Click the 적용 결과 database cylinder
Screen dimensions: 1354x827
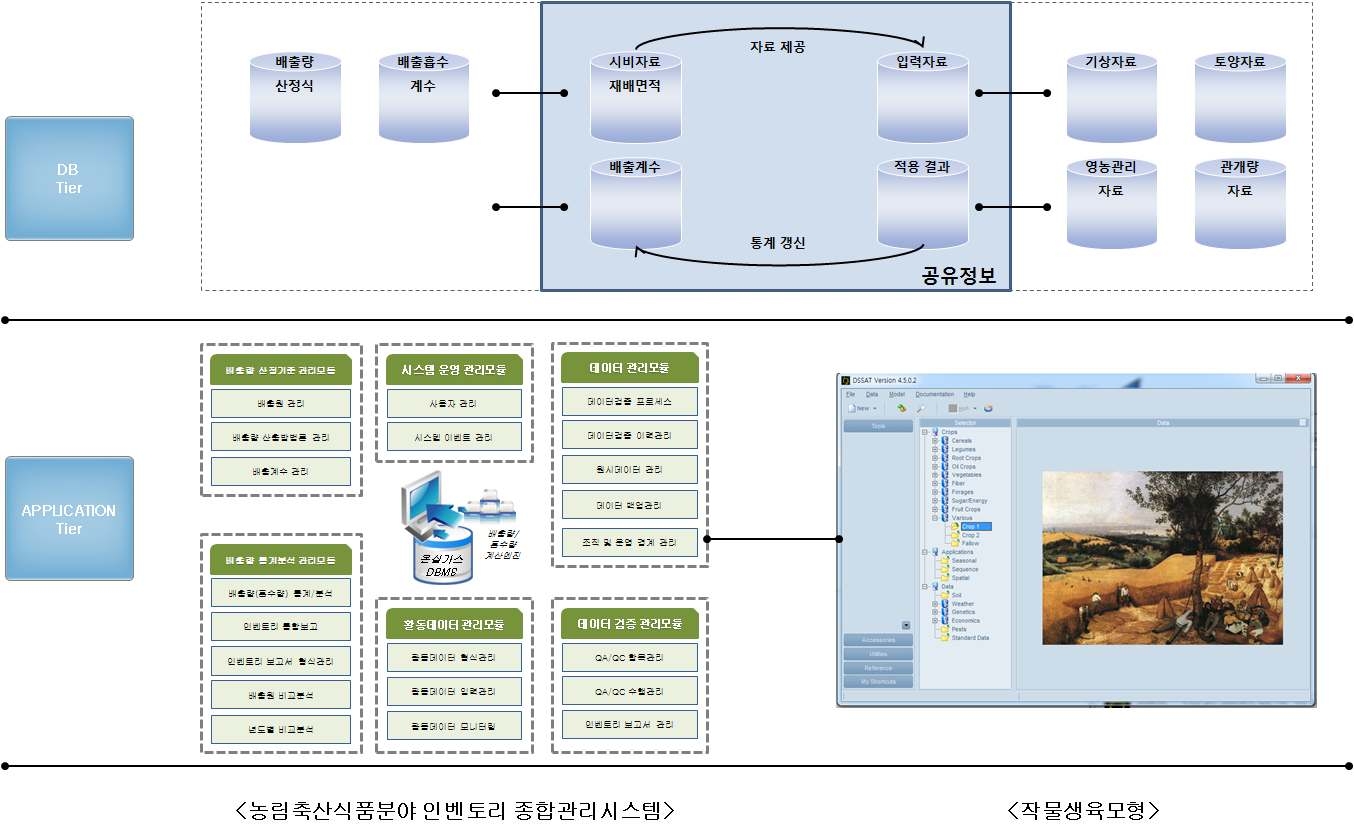922,203
